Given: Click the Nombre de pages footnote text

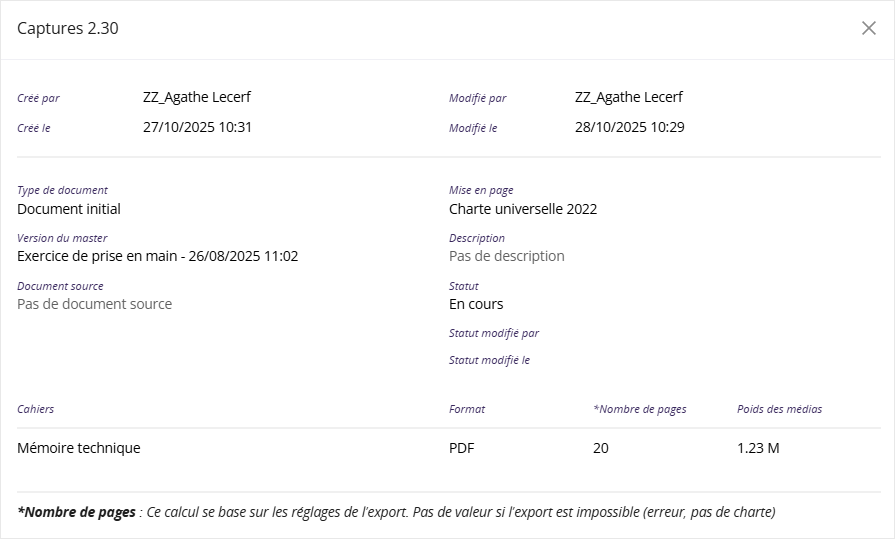Looking at the screenshot, I should pos(396,512).
